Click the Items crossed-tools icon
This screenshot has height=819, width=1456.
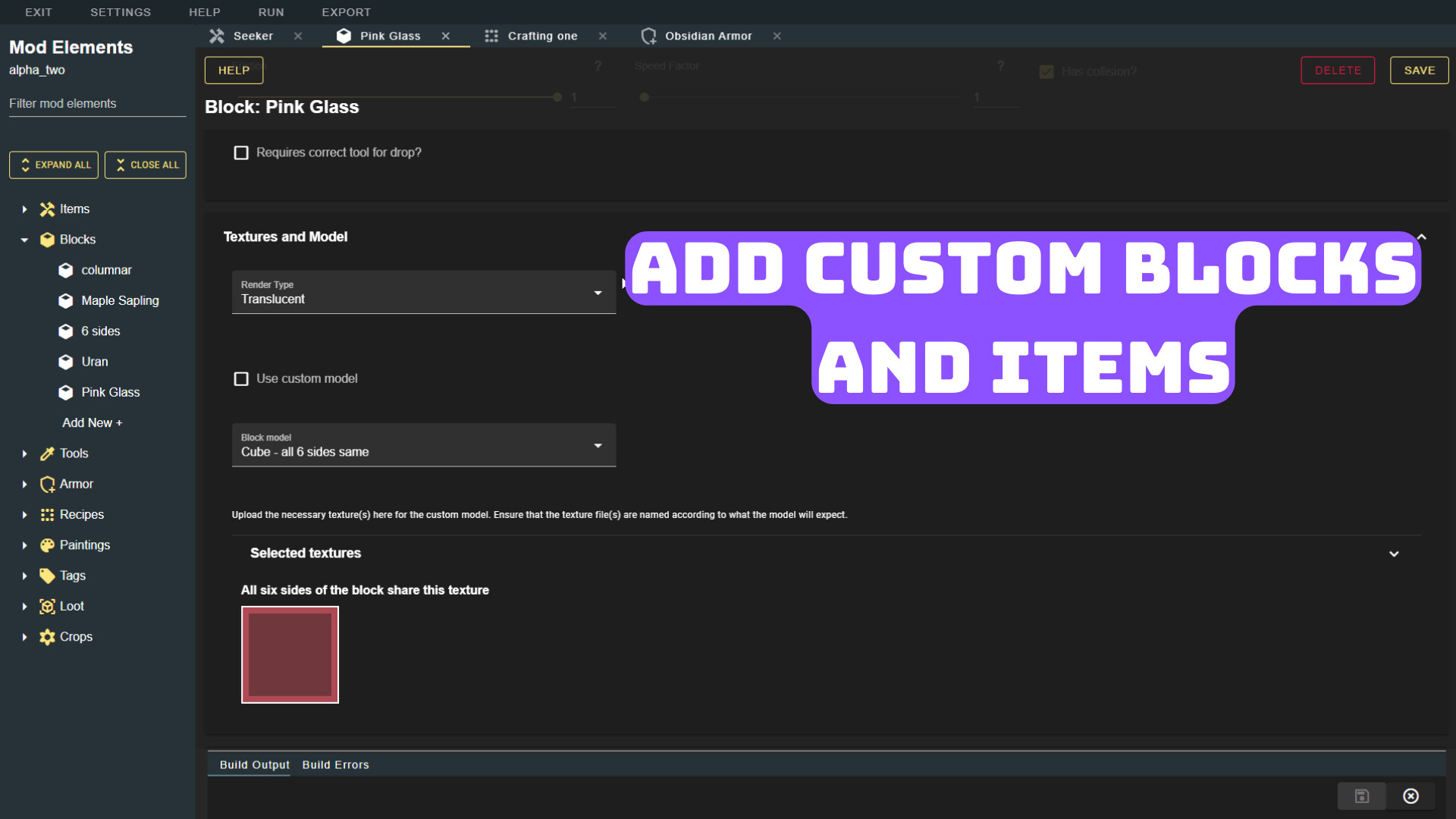point(46,209)
